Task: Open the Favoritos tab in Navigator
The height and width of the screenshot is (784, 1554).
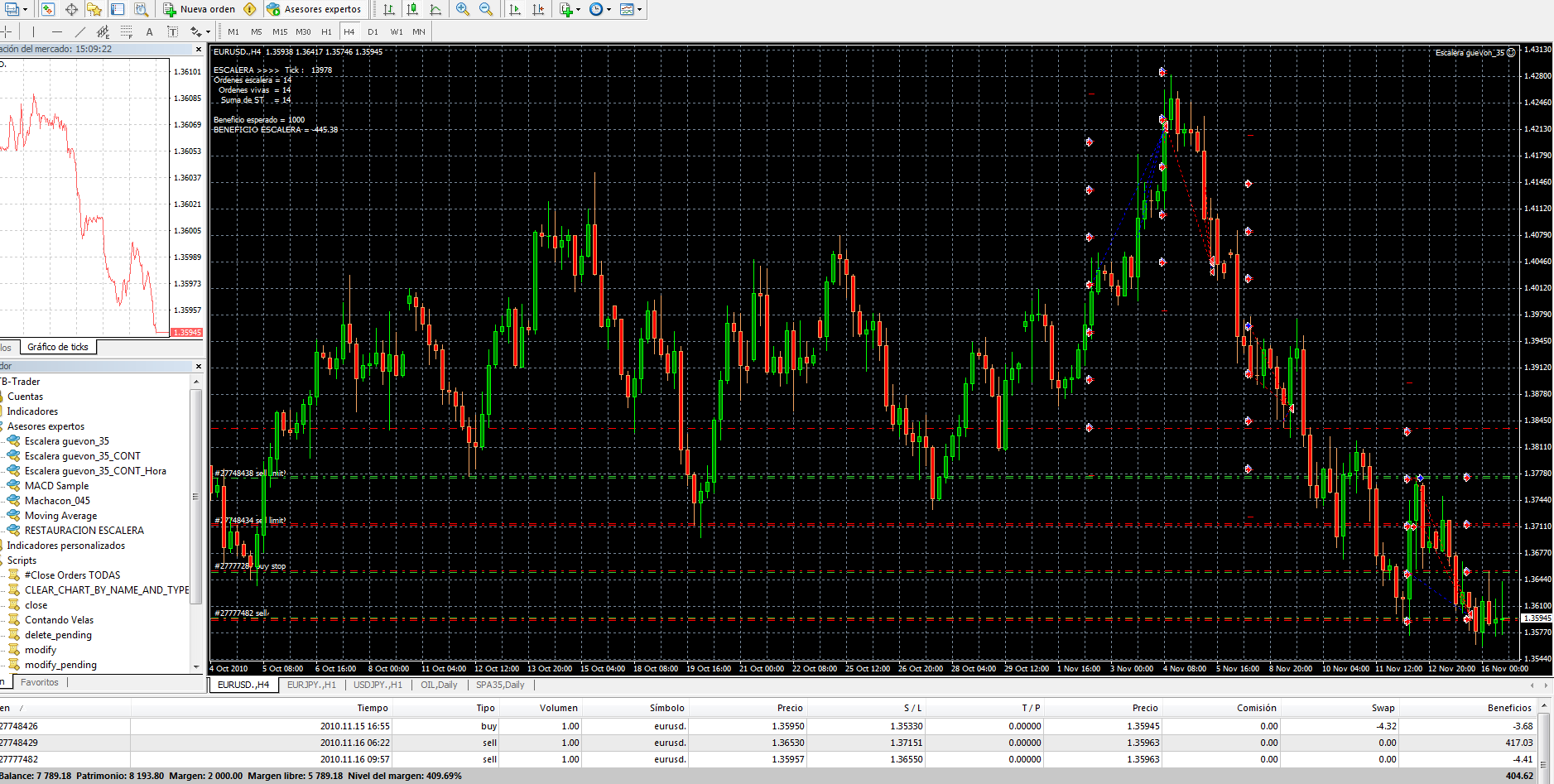Action: (40, 682)
